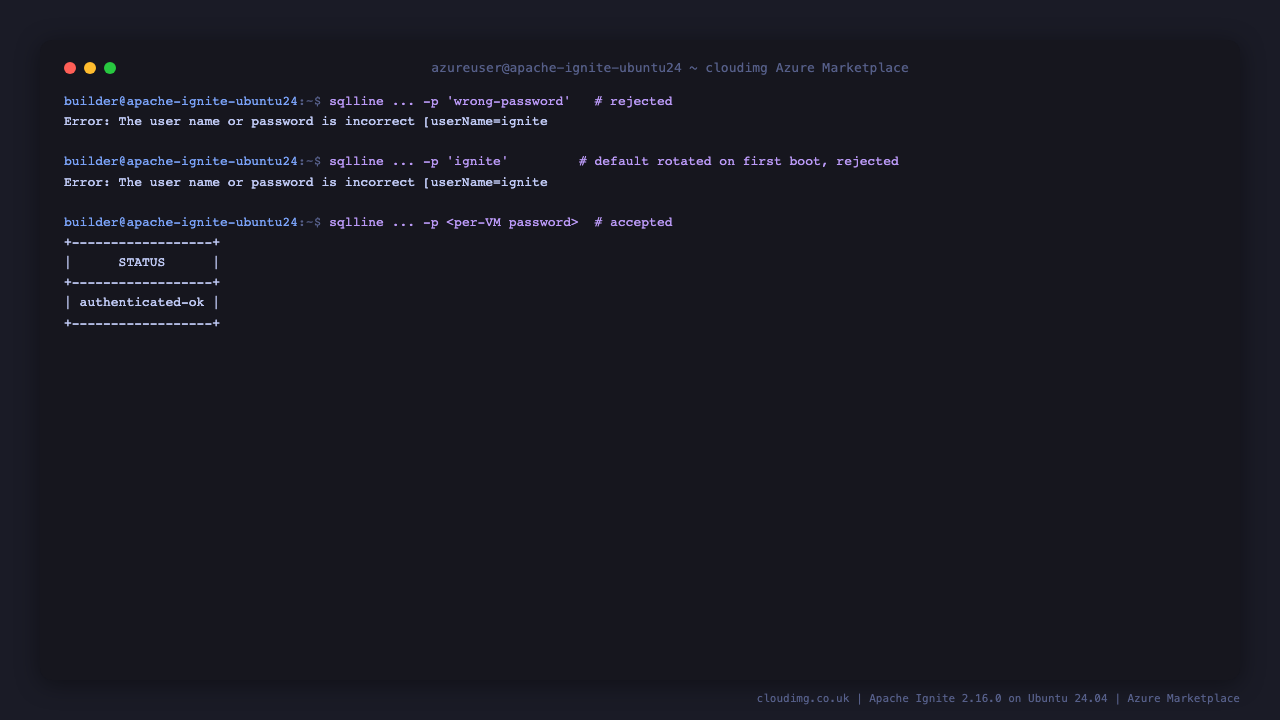Image resolution: width=1280 pixels, height=720 pixels.
Task: Click the authenticated-ok table cell
Action: click(x=142, y=302)
